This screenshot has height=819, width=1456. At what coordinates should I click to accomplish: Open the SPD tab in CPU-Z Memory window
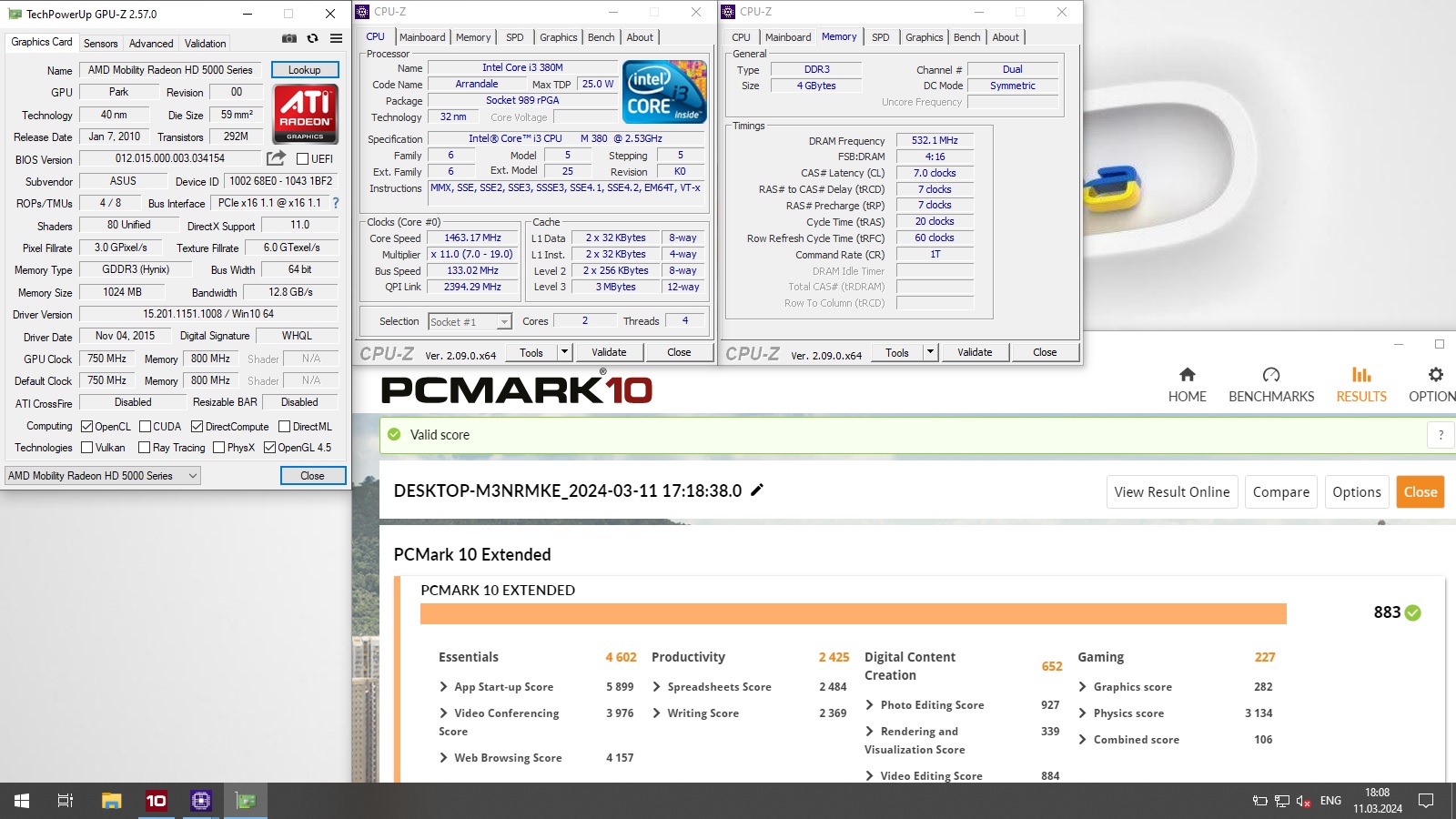pyautogui.click(x=880, y=37)
